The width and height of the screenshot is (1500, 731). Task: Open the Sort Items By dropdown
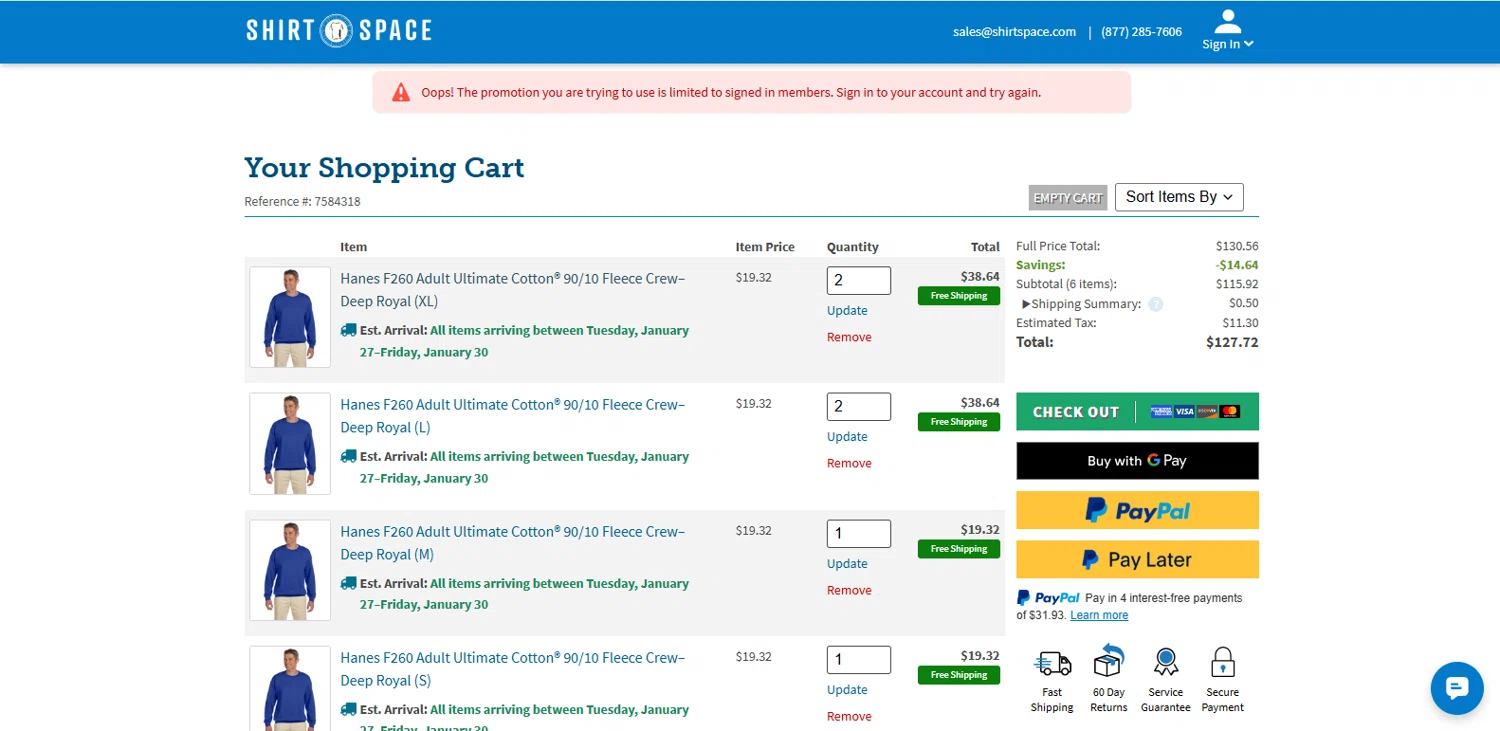1179,197
